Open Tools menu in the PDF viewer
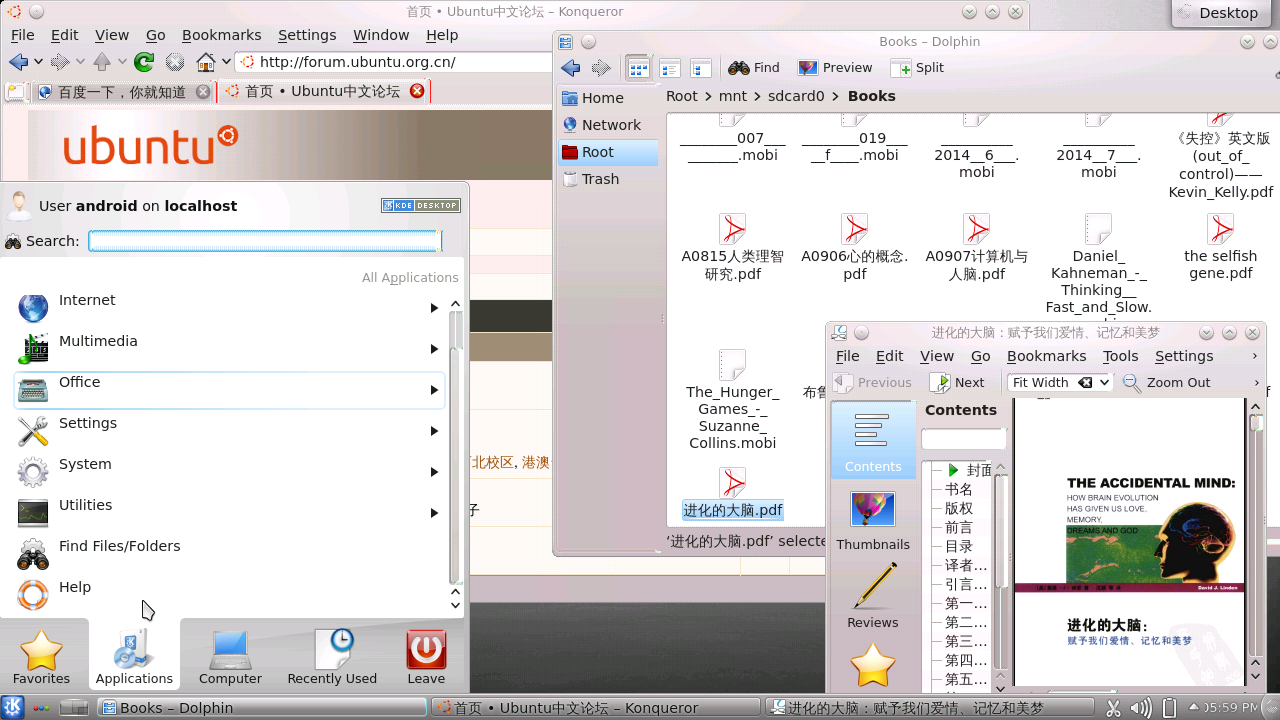This screenshot has width=1280, height=720. (1120, 356)
